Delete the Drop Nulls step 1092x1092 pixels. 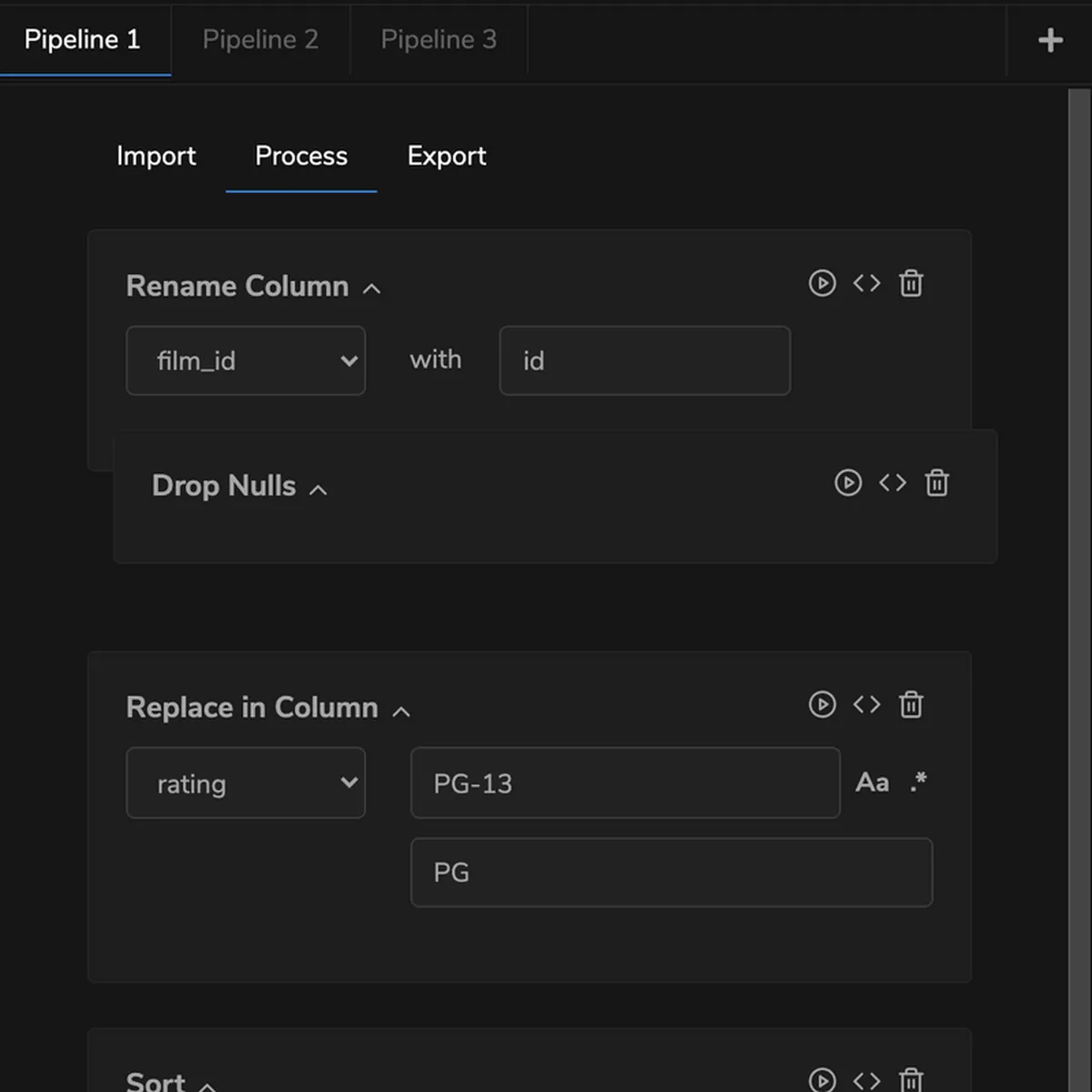937,482
